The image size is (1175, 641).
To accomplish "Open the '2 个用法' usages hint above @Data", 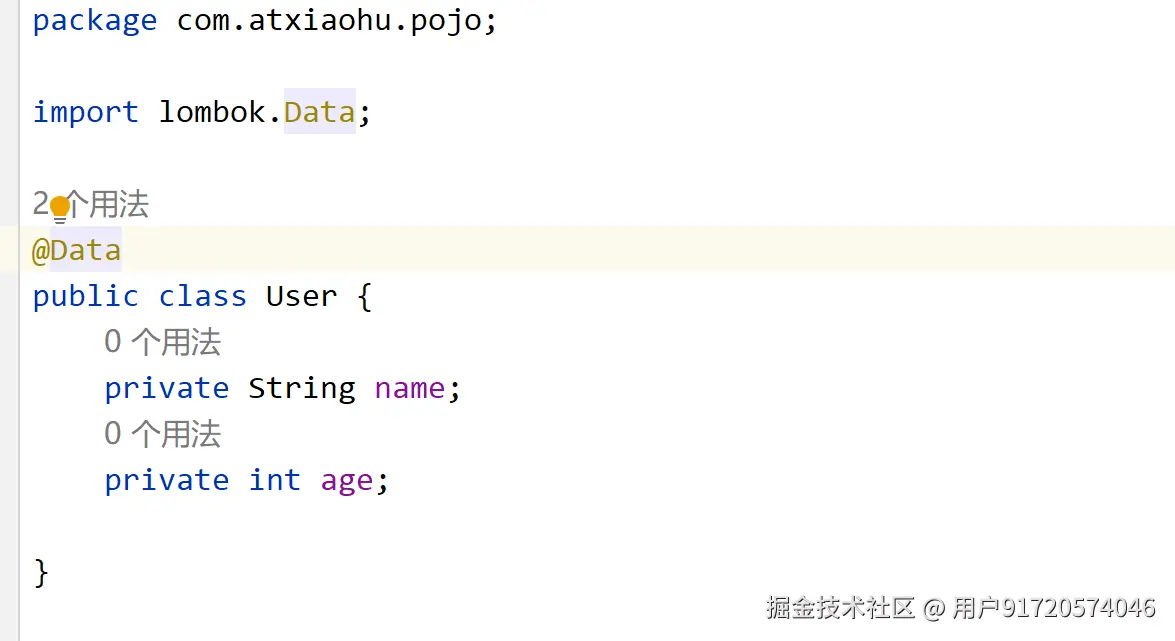I will point(91,204).
